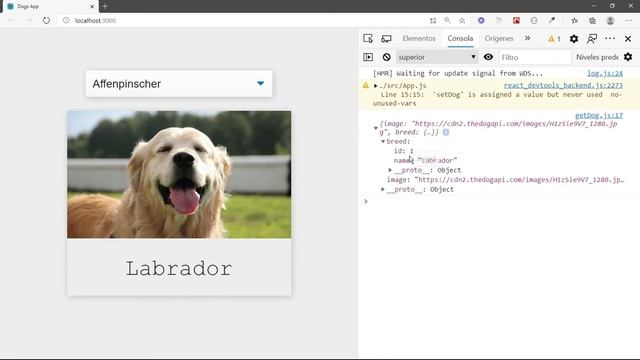Viewport: 640px width, 360px height.
Task: Click the golden dog photo
Action: pyautogui.click(x=179, y=174)
